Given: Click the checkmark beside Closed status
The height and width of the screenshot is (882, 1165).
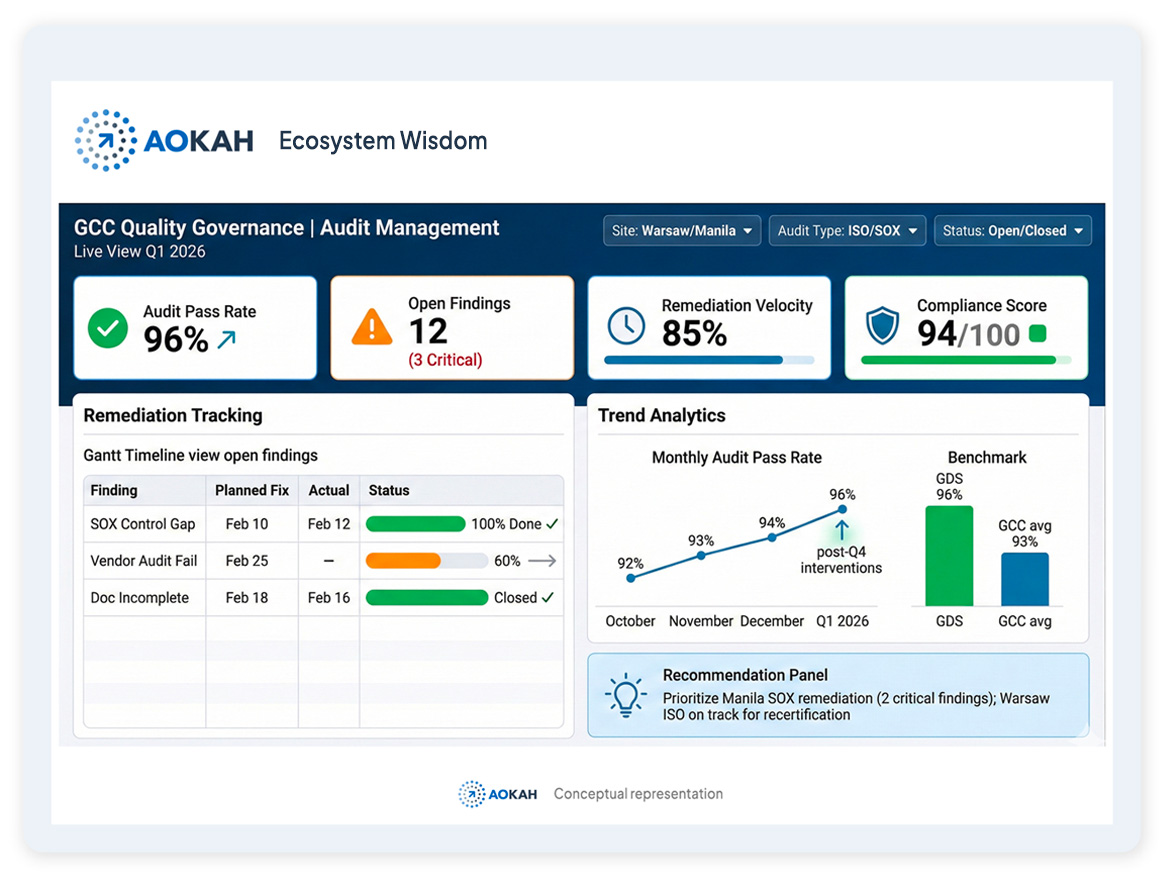Looking at the screenshot, I should point(548,598).
